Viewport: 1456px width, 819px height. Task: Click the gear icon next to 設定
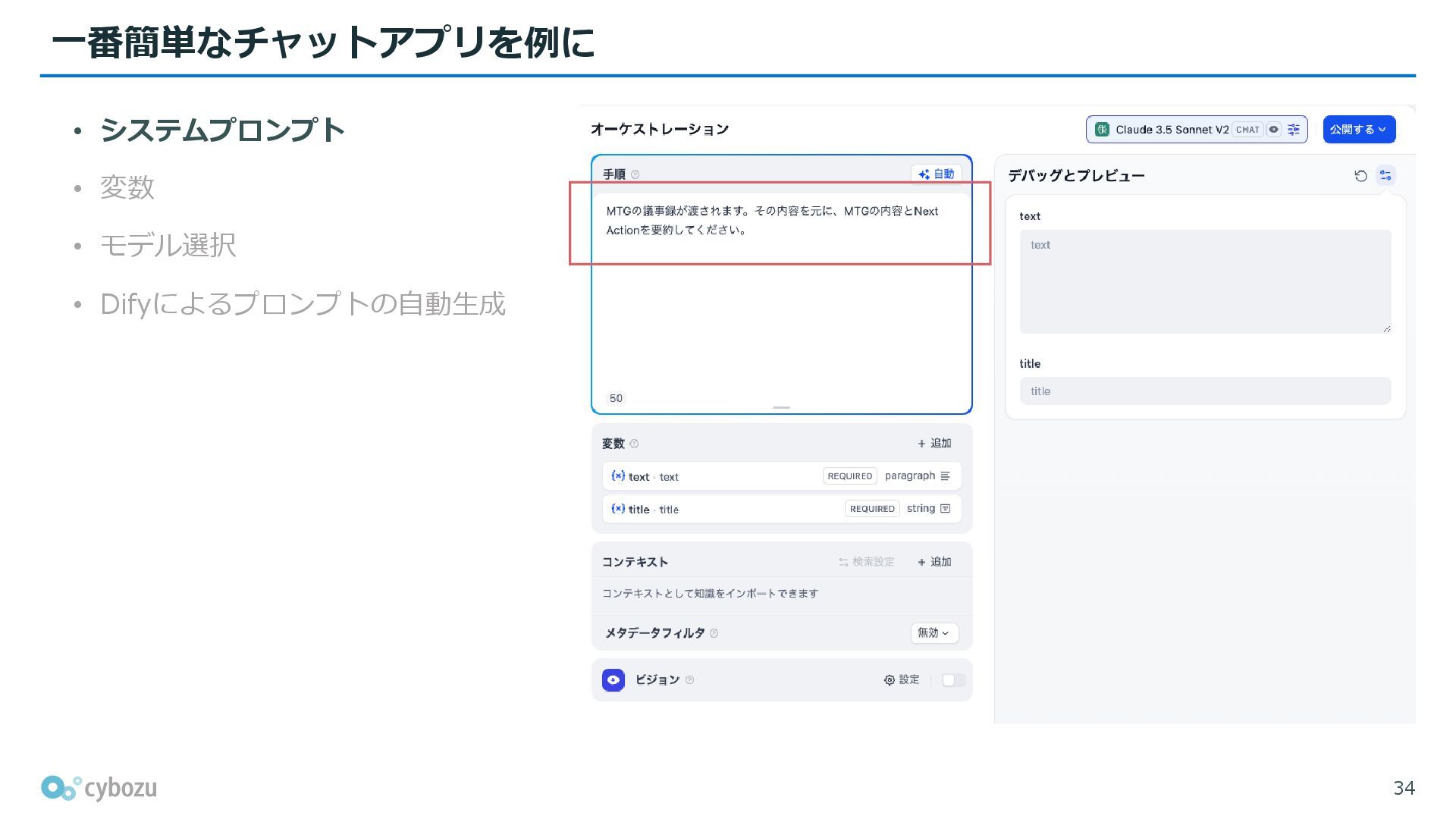[889, 680]
